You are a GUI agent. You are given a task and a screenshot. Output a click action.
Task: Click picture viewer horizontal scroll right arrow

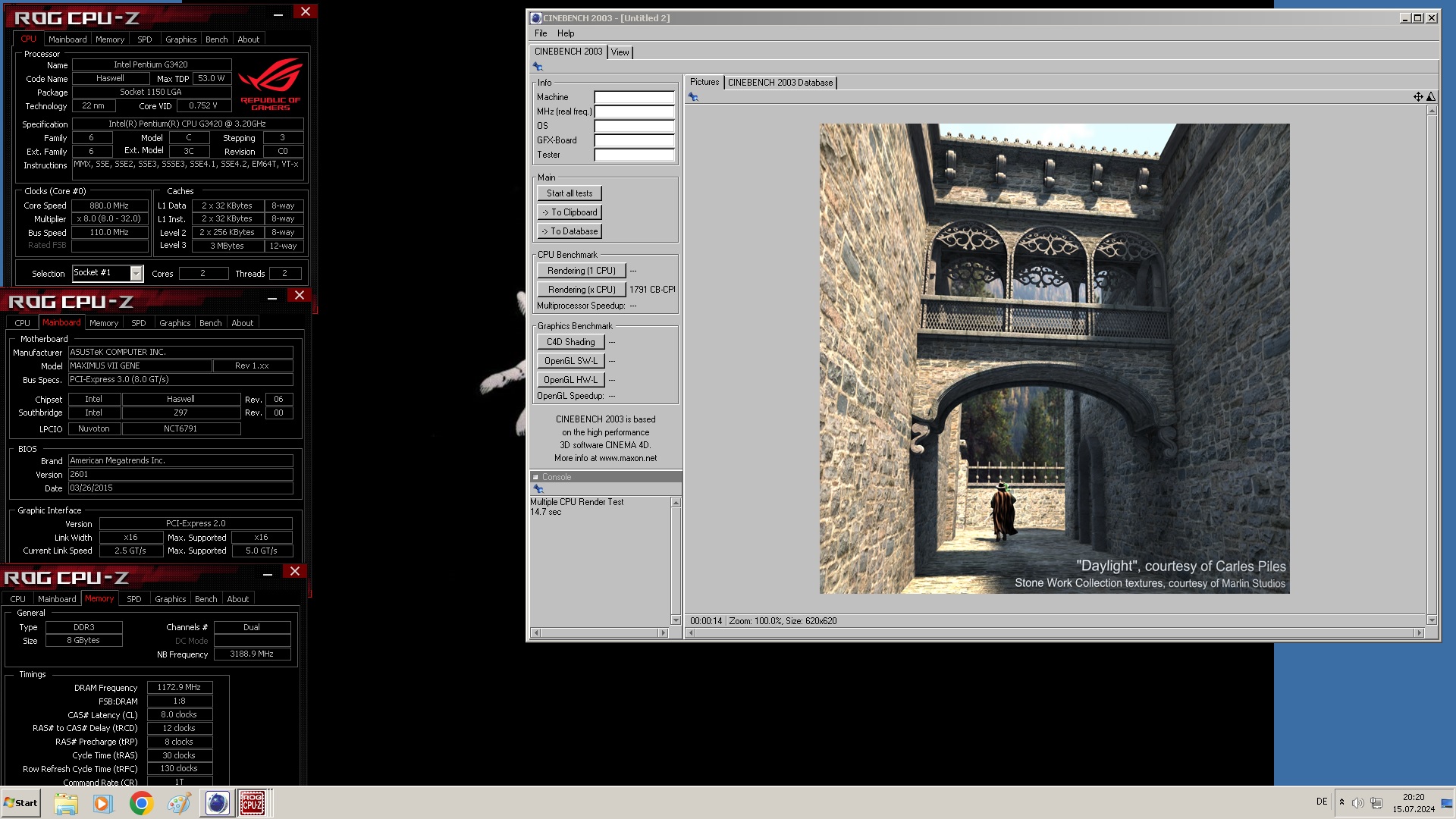click(1419, 632)
